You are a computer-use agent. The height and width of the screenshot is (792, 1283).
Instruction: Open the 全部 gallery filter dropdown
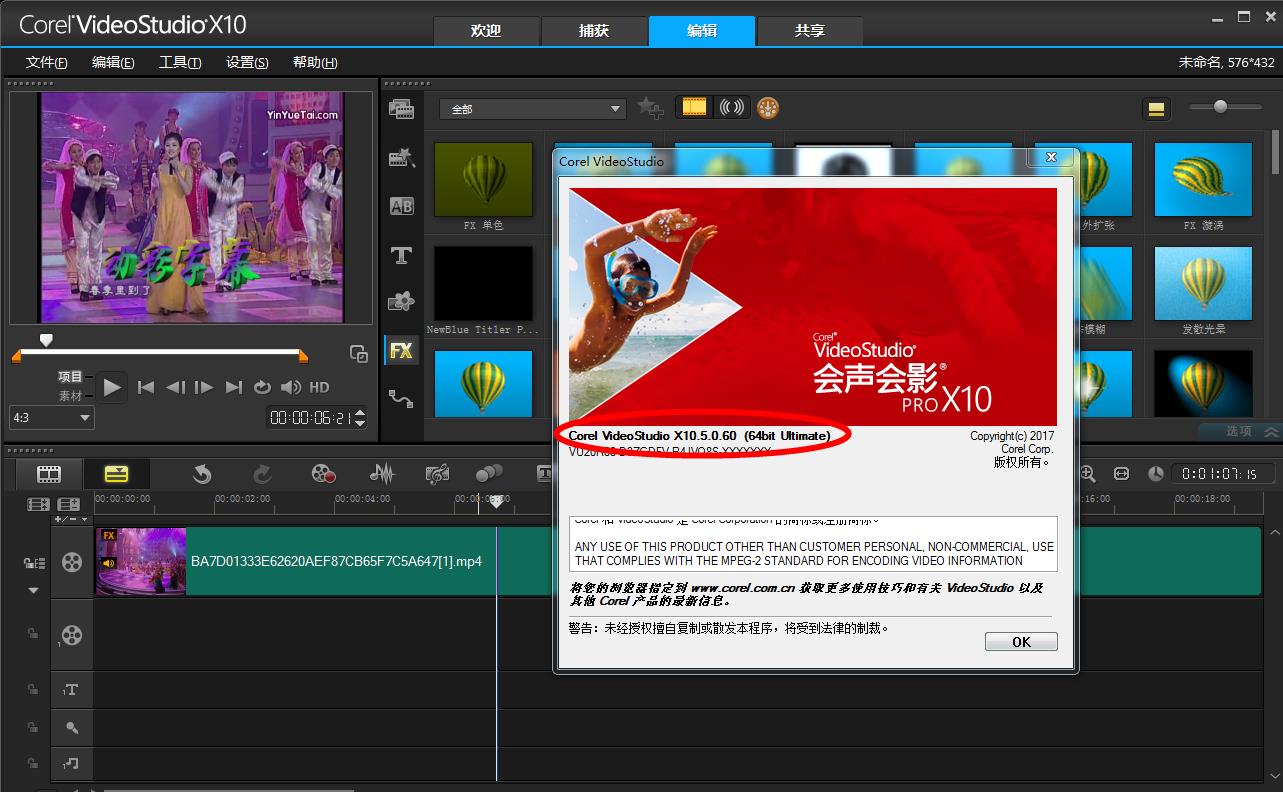point(532,109)
